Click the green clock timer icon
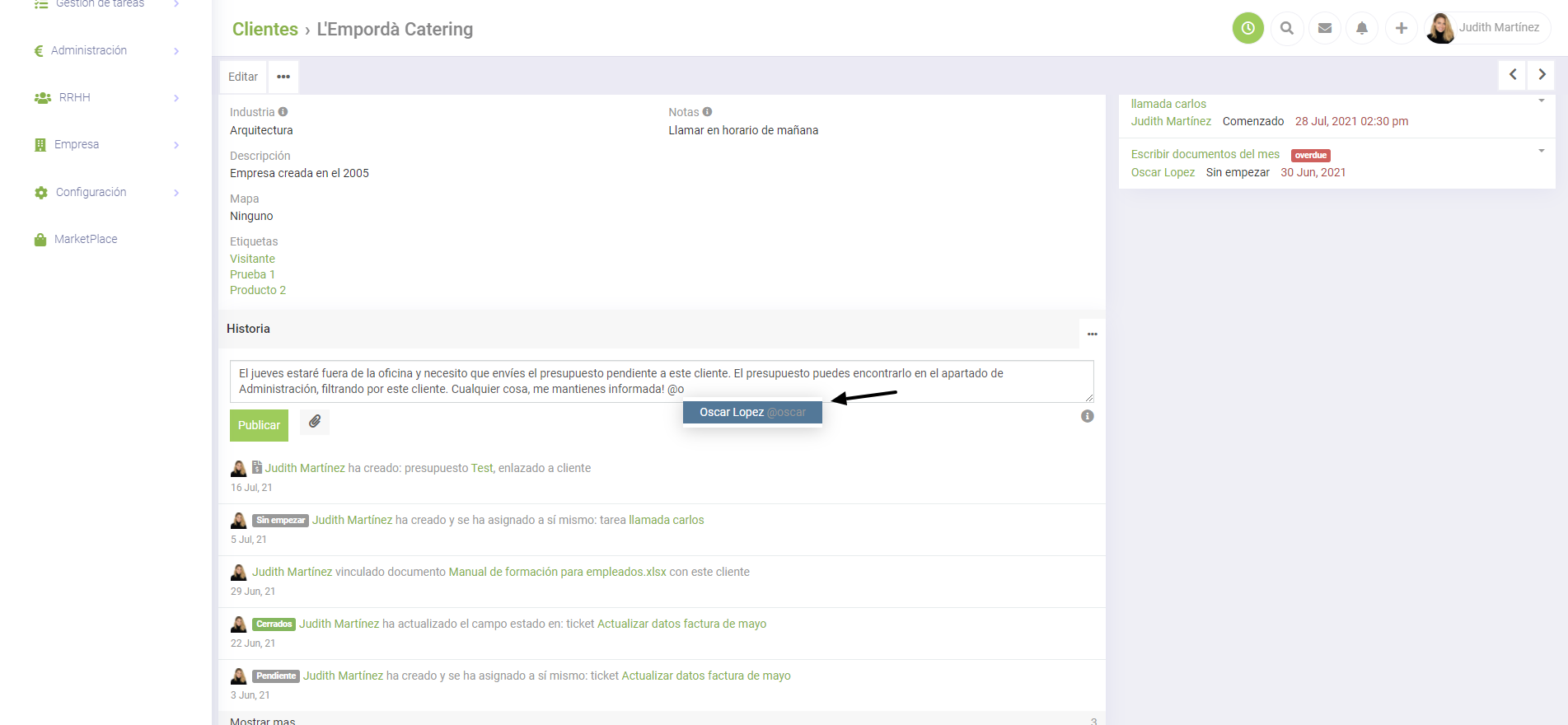 (x=1247, y=28)
